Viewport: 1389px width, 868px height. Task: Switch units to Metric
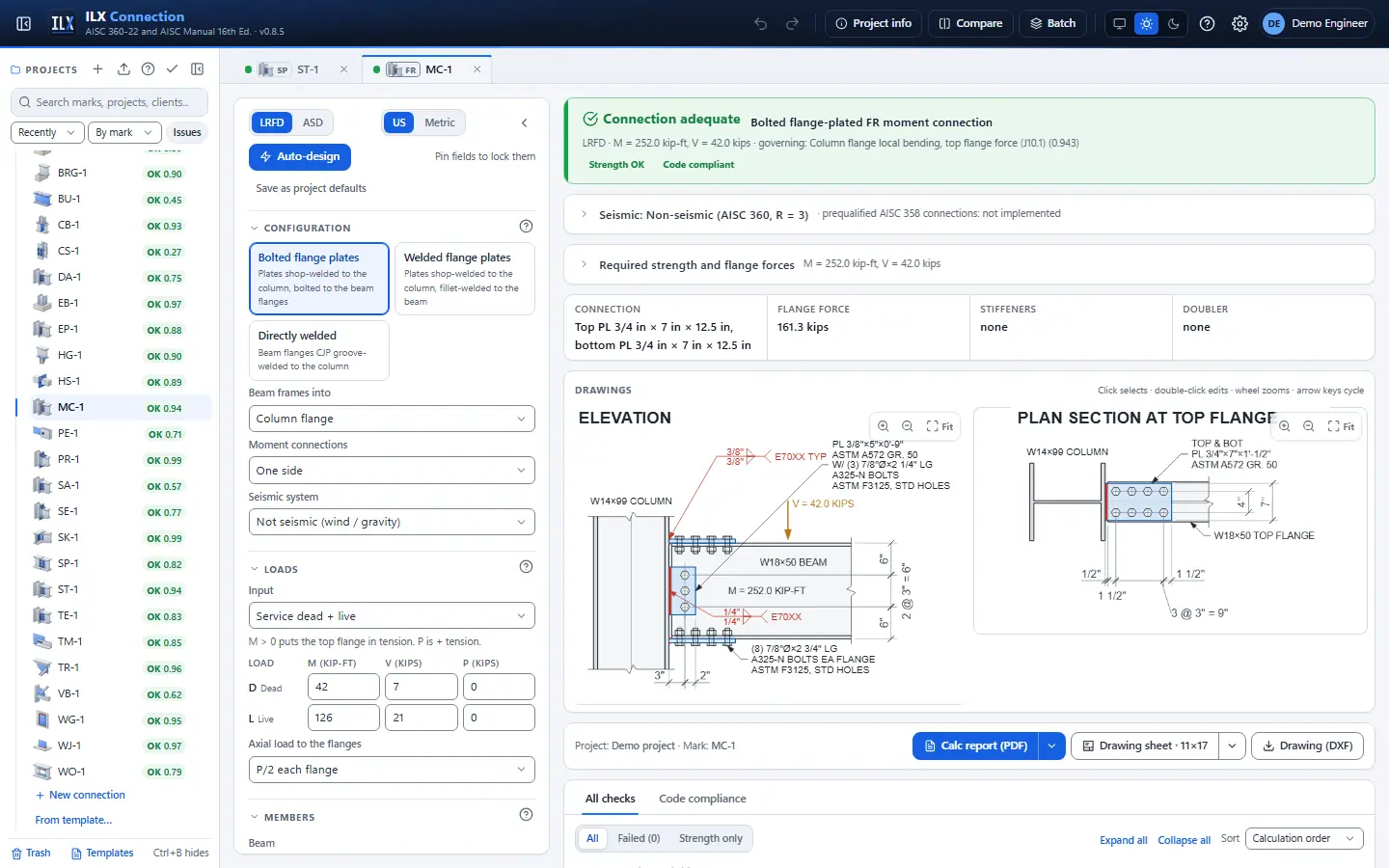coord(440,122)
